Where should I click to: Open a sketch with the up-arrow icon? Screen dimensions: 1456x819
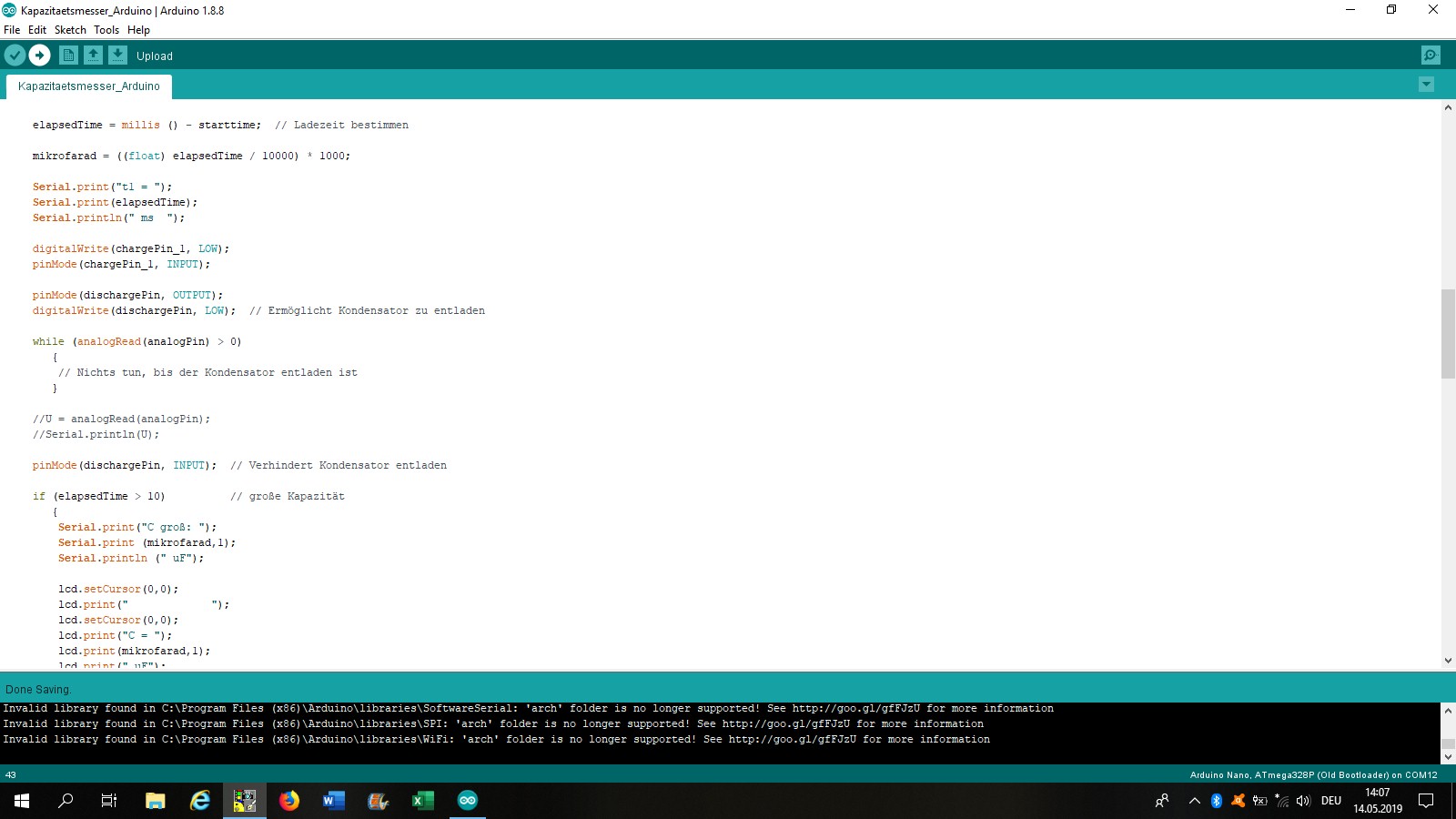(x=93, y=56)
